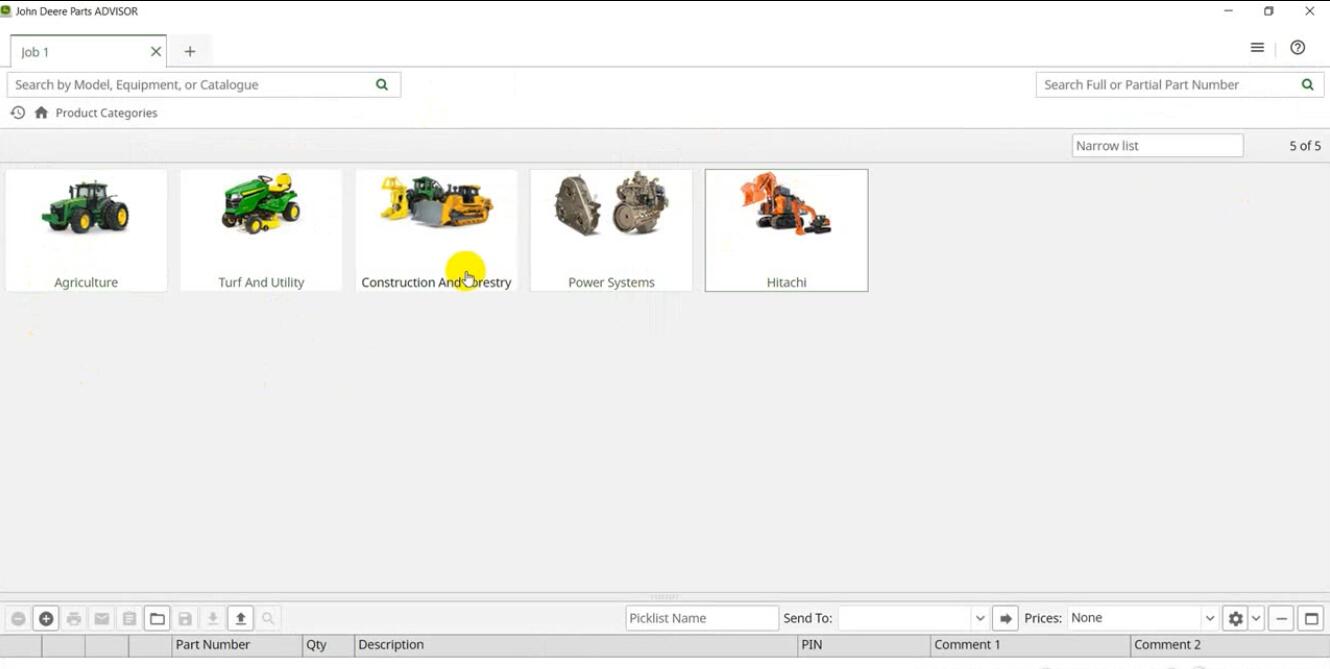
Task: Save the picklist
Action: (x=185, y=619)
